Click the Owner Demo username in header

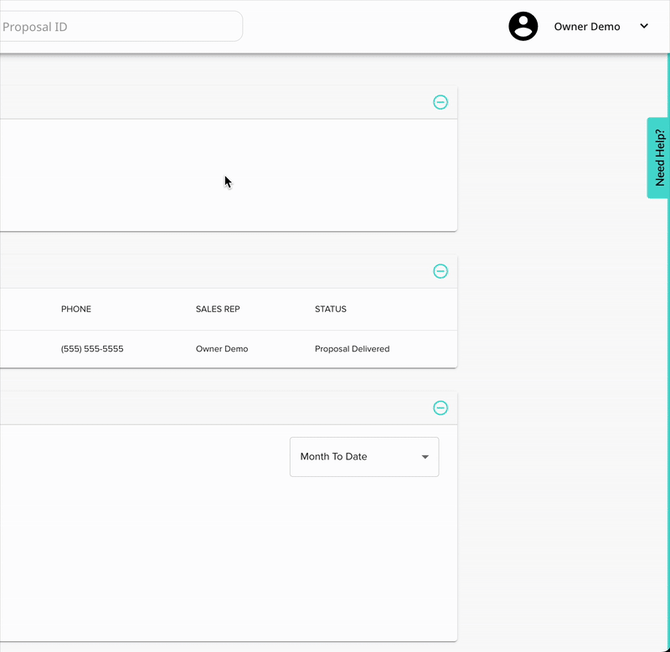pyautogui.click(x=587, y=27)
